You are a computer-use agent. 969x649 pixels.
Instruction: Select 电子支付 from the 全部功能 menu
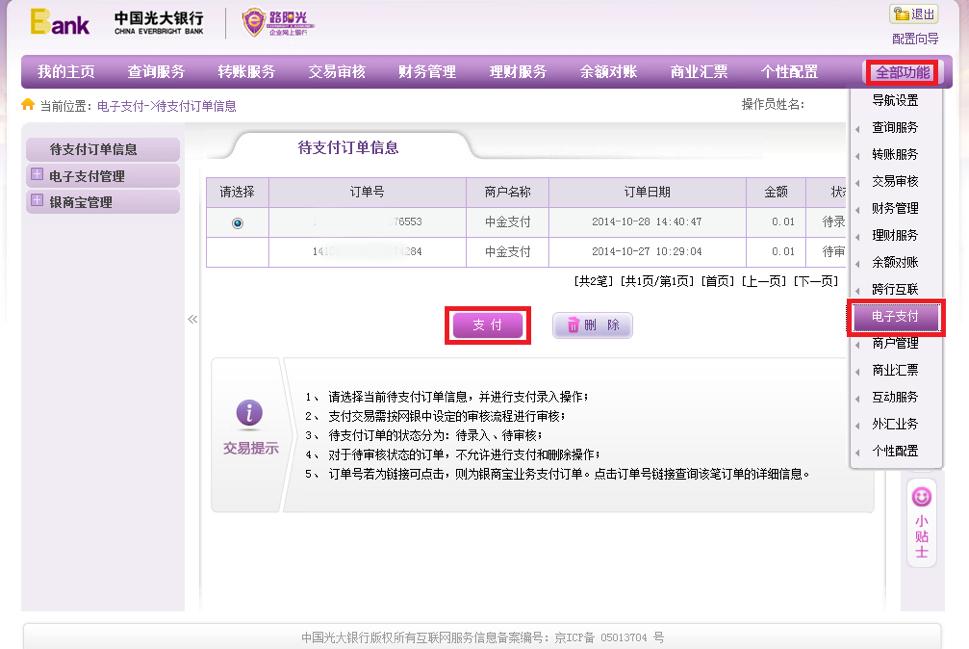coord(893,317)
